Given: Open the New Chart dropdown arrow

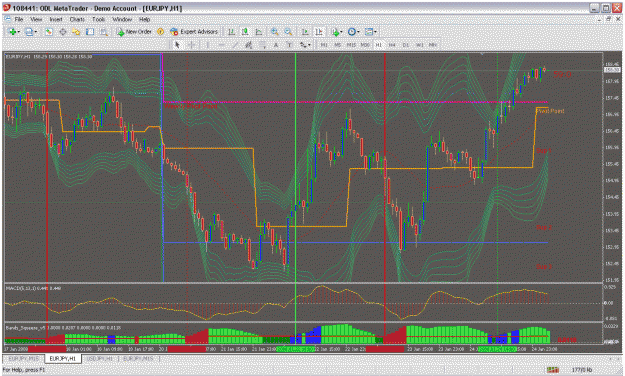Looking at the screenshot, I should coord(19,32).
